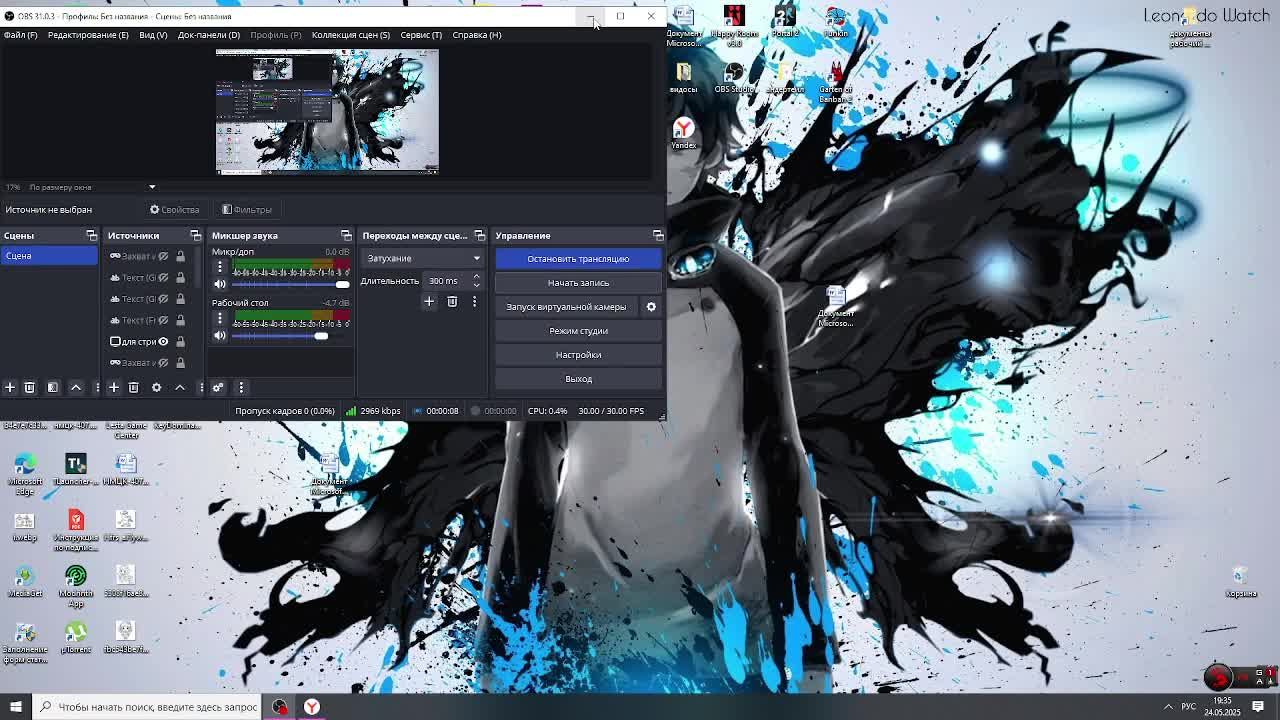Open audio mixer three-dot menu at bottom

(x=241, y=387)
